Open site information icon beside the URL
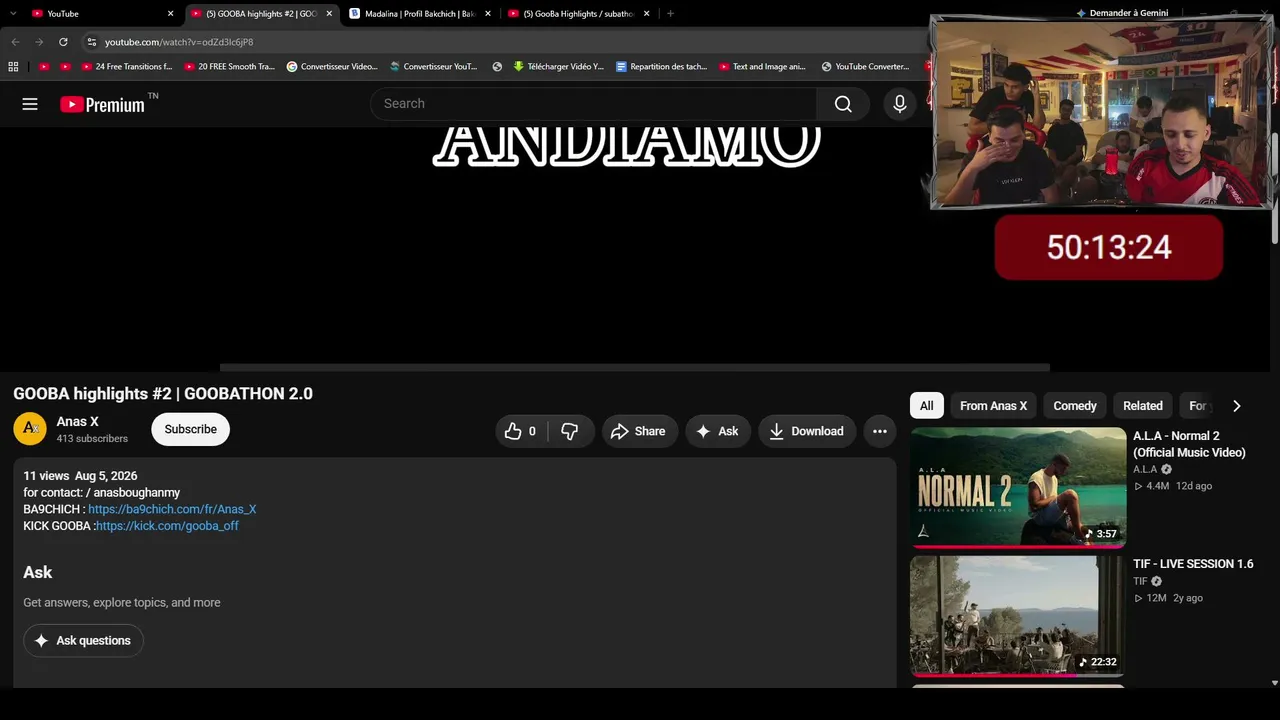1280x720 pixels. [91, 42]
